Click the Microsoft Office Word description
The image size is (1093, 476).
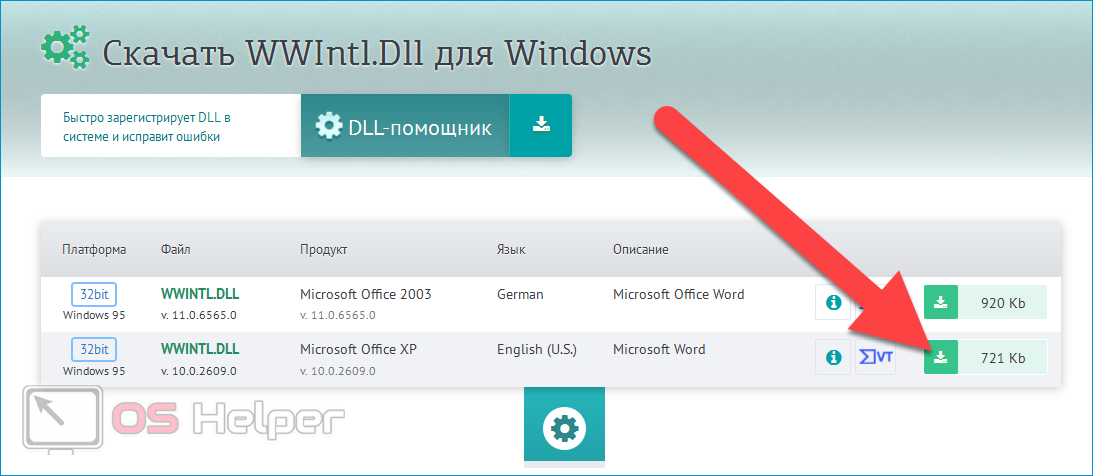(678, 294)
